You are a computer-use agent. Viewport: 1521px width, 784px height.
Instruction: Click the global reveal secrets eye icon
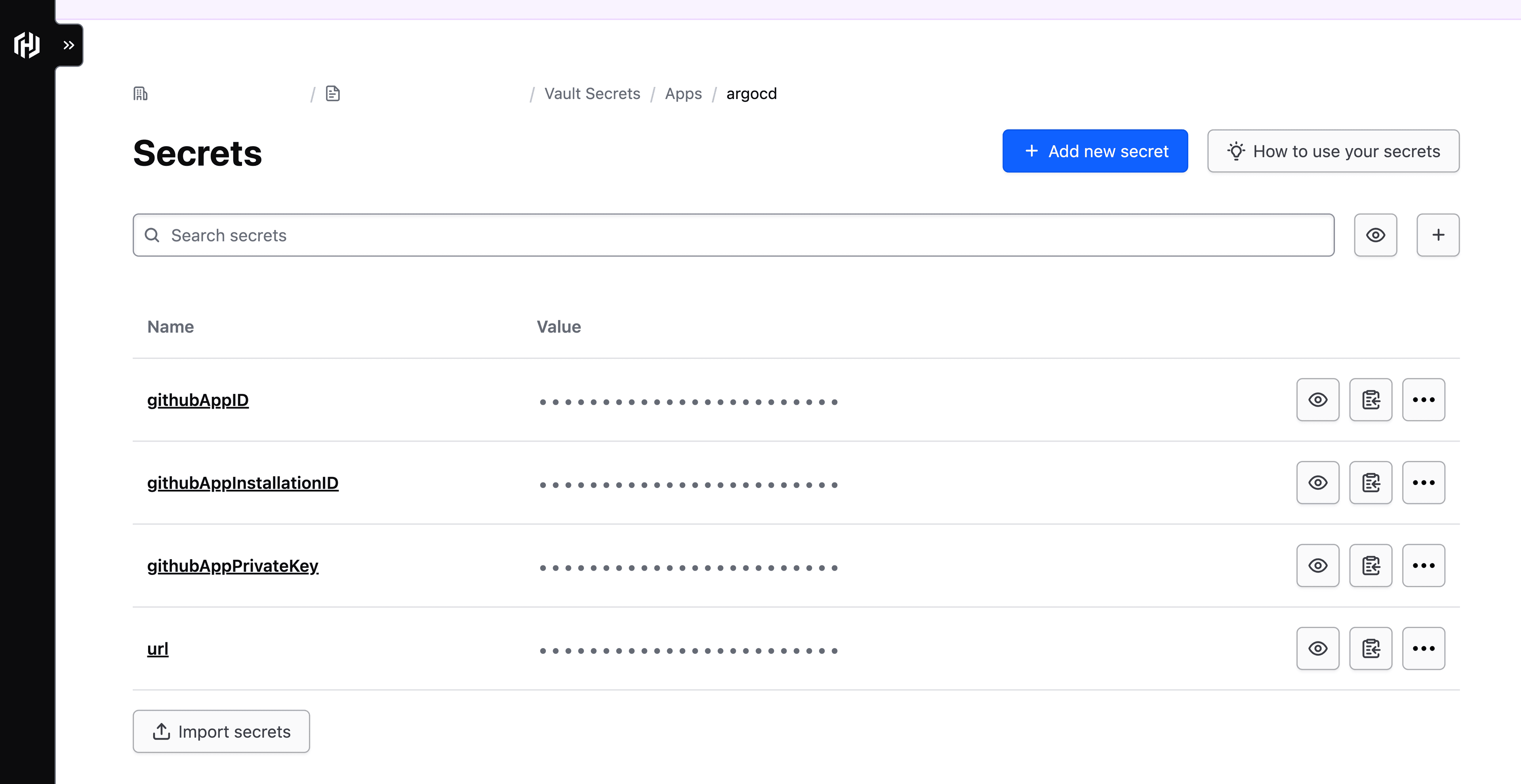point(1375,234)
